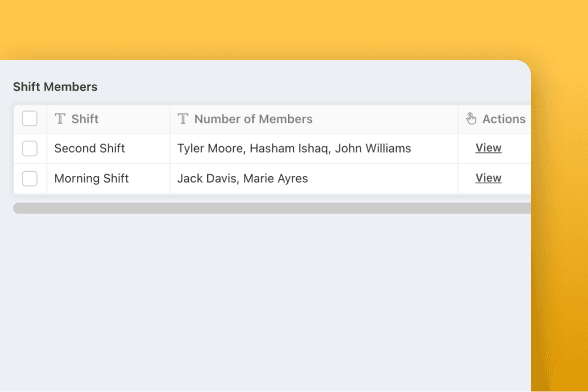Select the Morning Shift cell
Screen dimensions: 588x392
[x=108, y=179]
